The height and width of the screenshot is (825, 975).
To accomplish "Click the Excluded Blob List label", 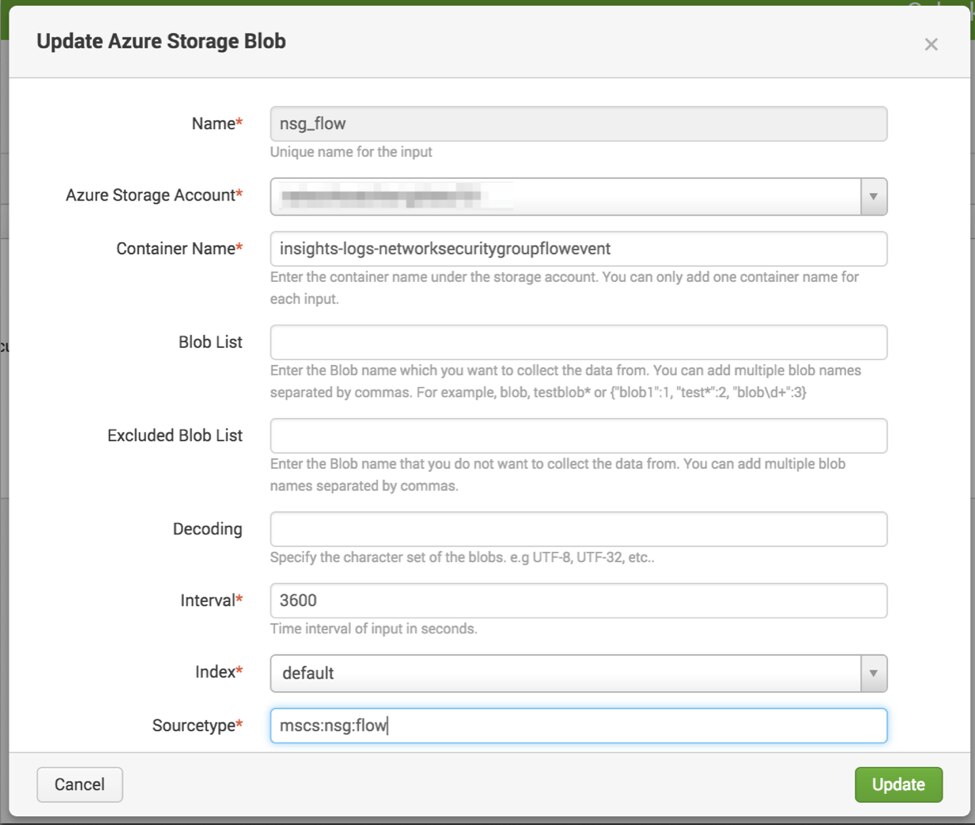I will [175, 436].
